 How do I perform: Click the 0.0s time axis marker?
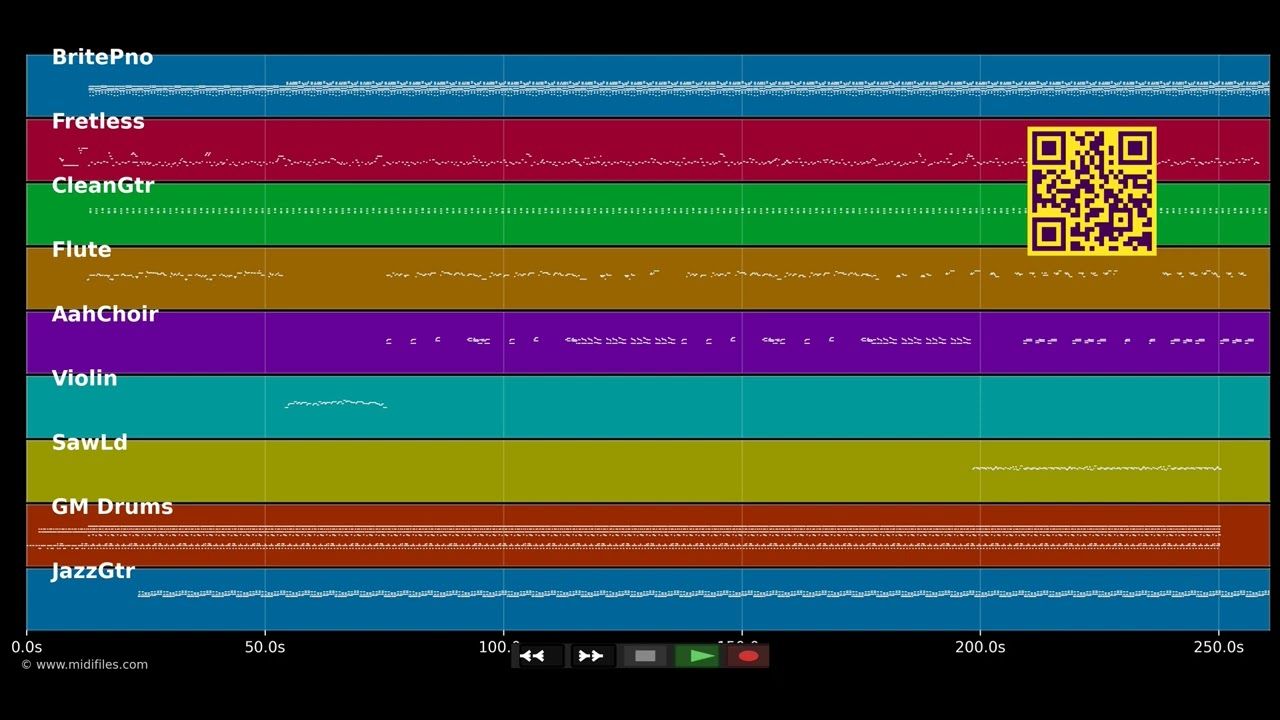point(27,647)
